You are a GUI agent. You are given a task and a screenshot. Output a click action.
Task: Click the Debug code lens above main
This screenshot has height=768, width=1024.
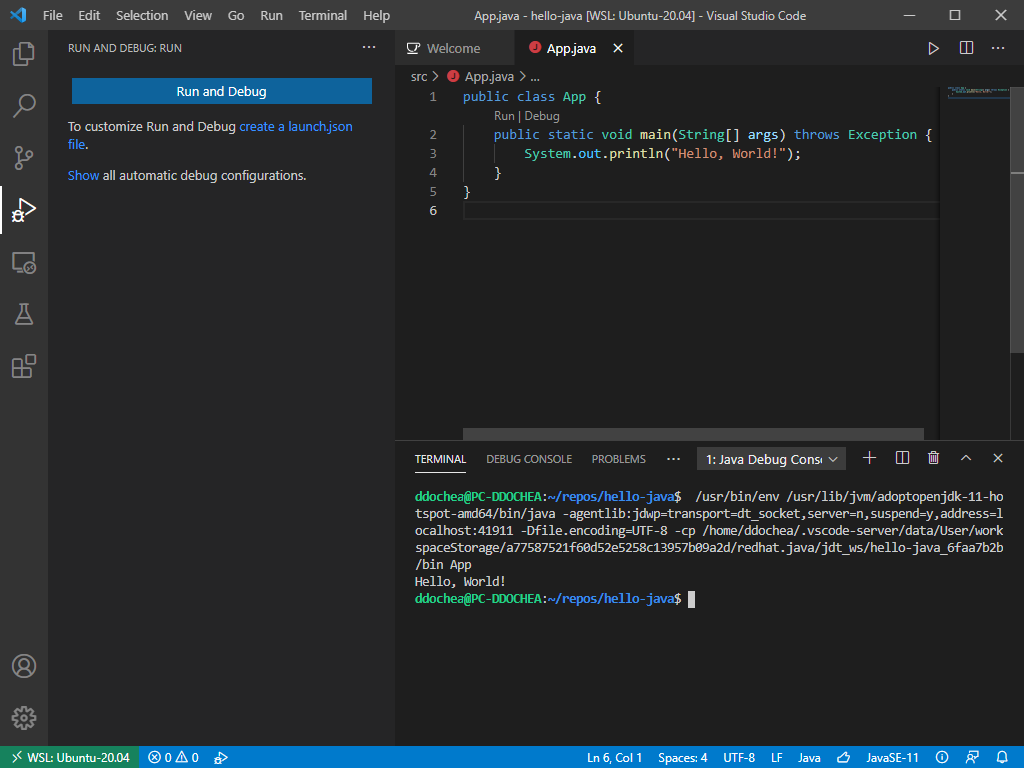click(541, 116)
